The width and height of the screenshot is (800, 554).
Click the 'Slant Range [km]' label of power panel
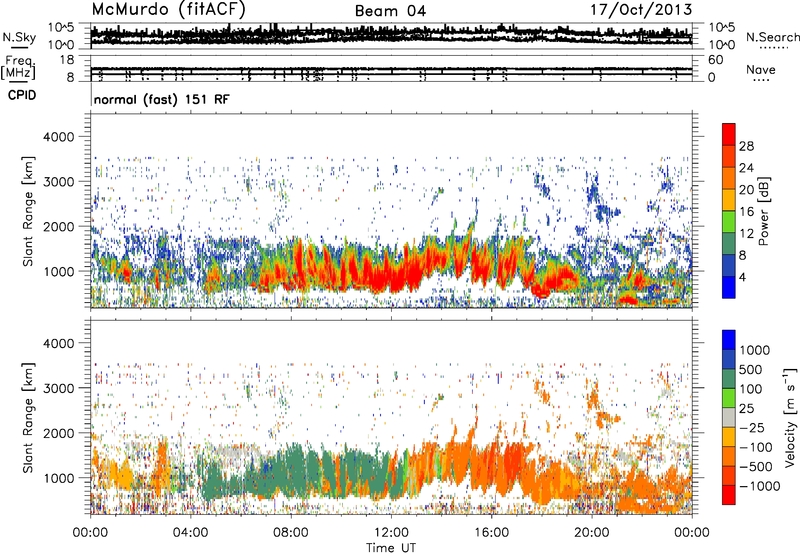[x=29, y=211]
